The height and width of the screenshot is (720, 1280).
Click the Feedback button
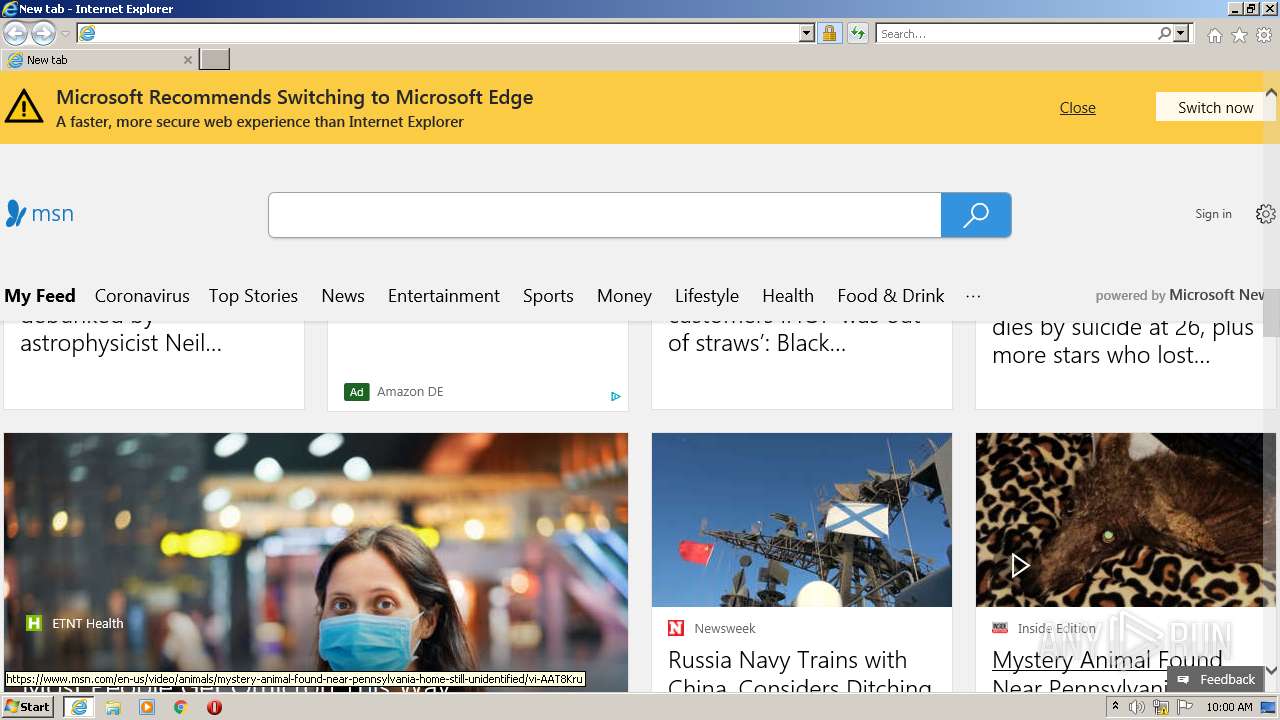[1216, 679]
